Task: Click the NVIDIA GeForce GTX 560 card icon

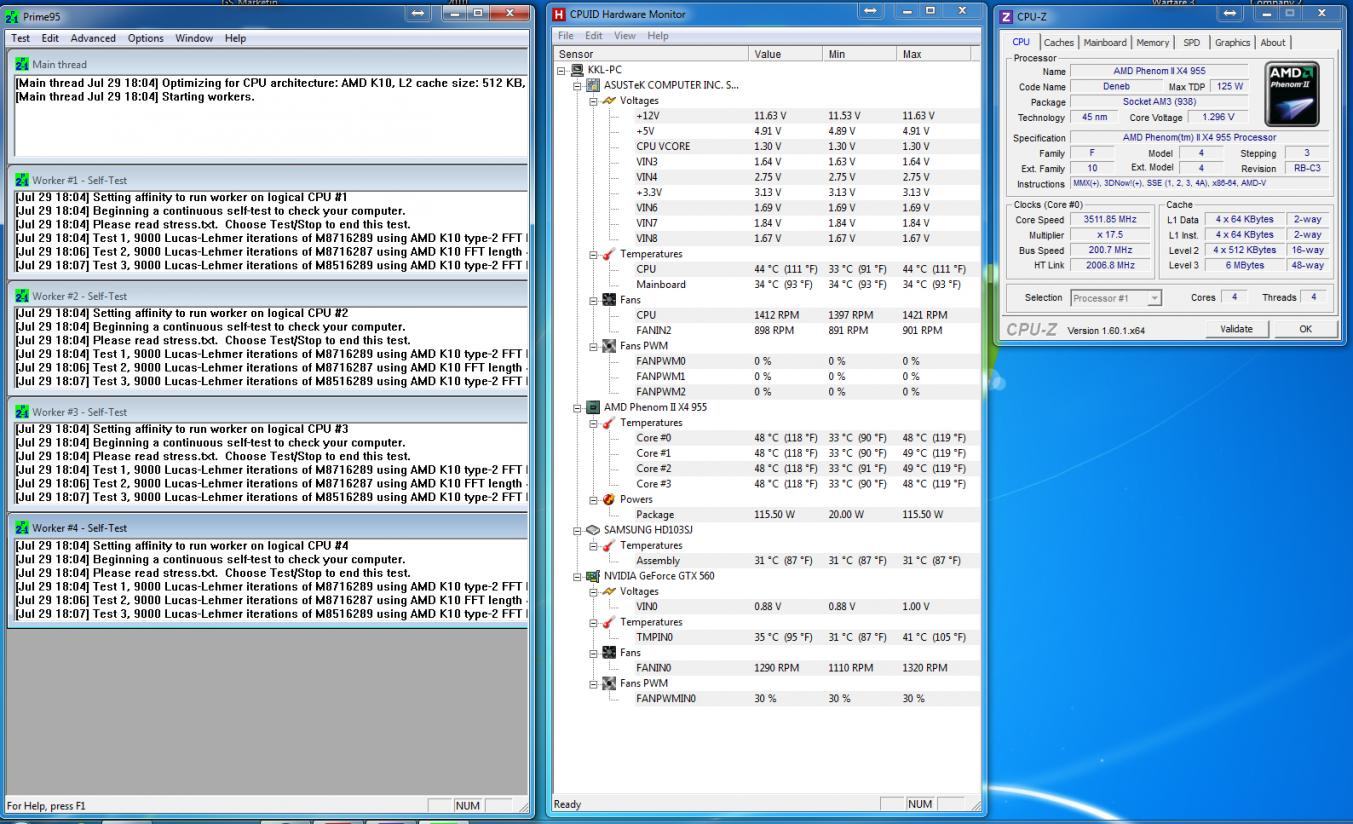Action: [593, 576]
